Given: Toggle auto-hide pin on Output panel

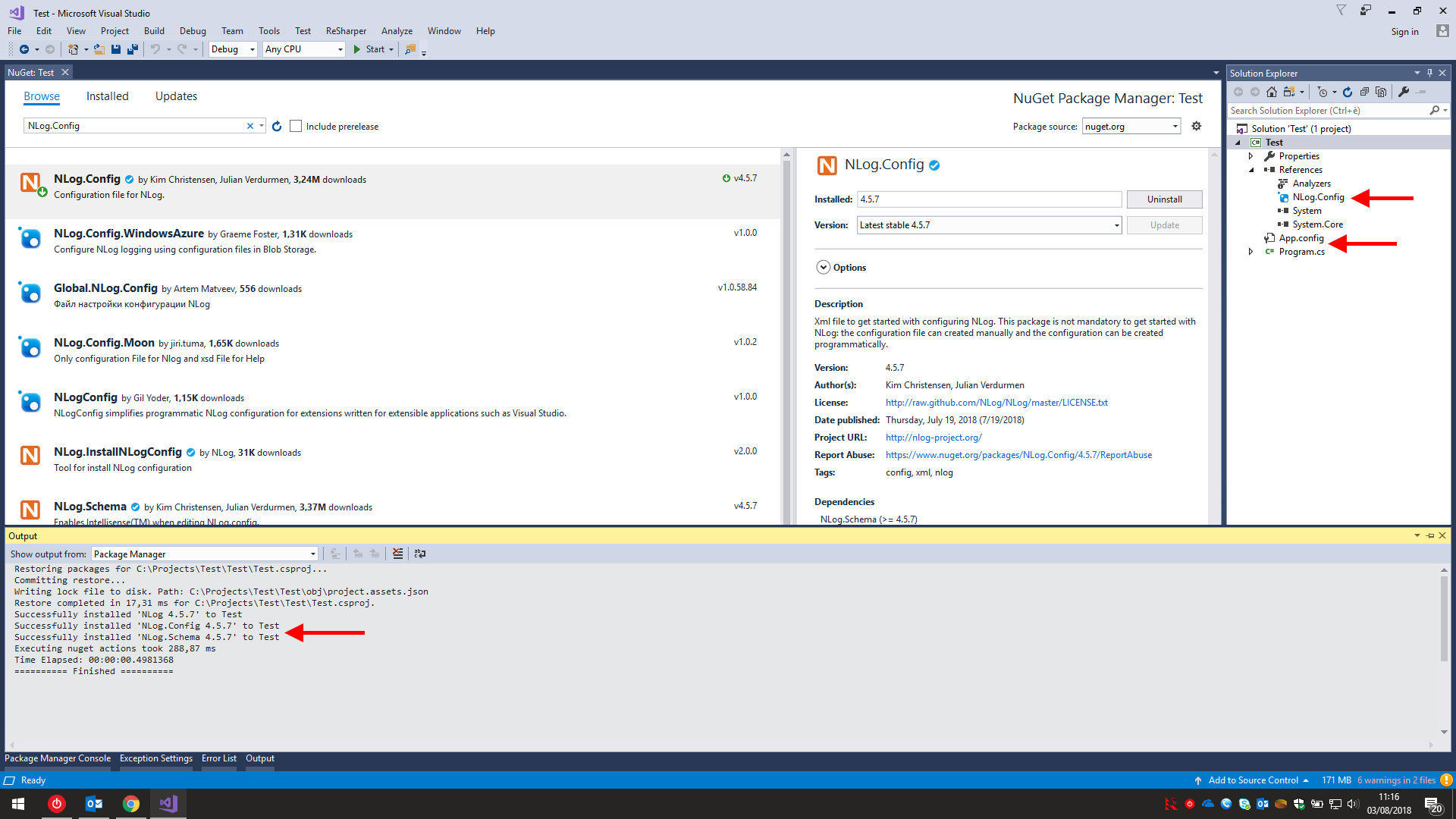Looking at the screenshot, I should tap(1430, 535).
